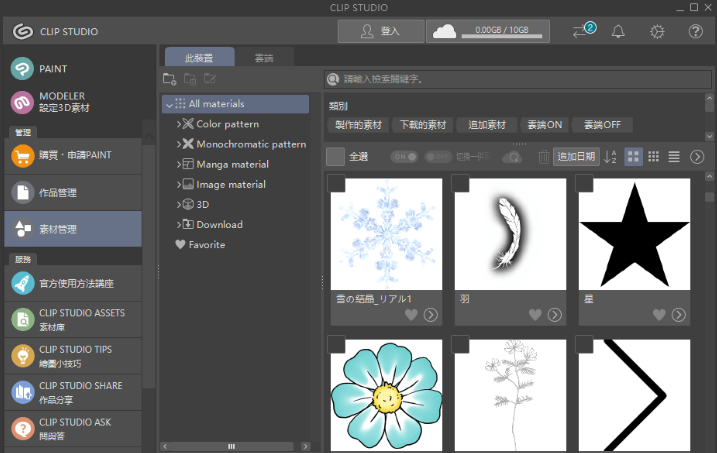Viewport: 717px width, 453px height.
Task: Open the sync transfer icon with badge
Action: [x=582, y=31]
